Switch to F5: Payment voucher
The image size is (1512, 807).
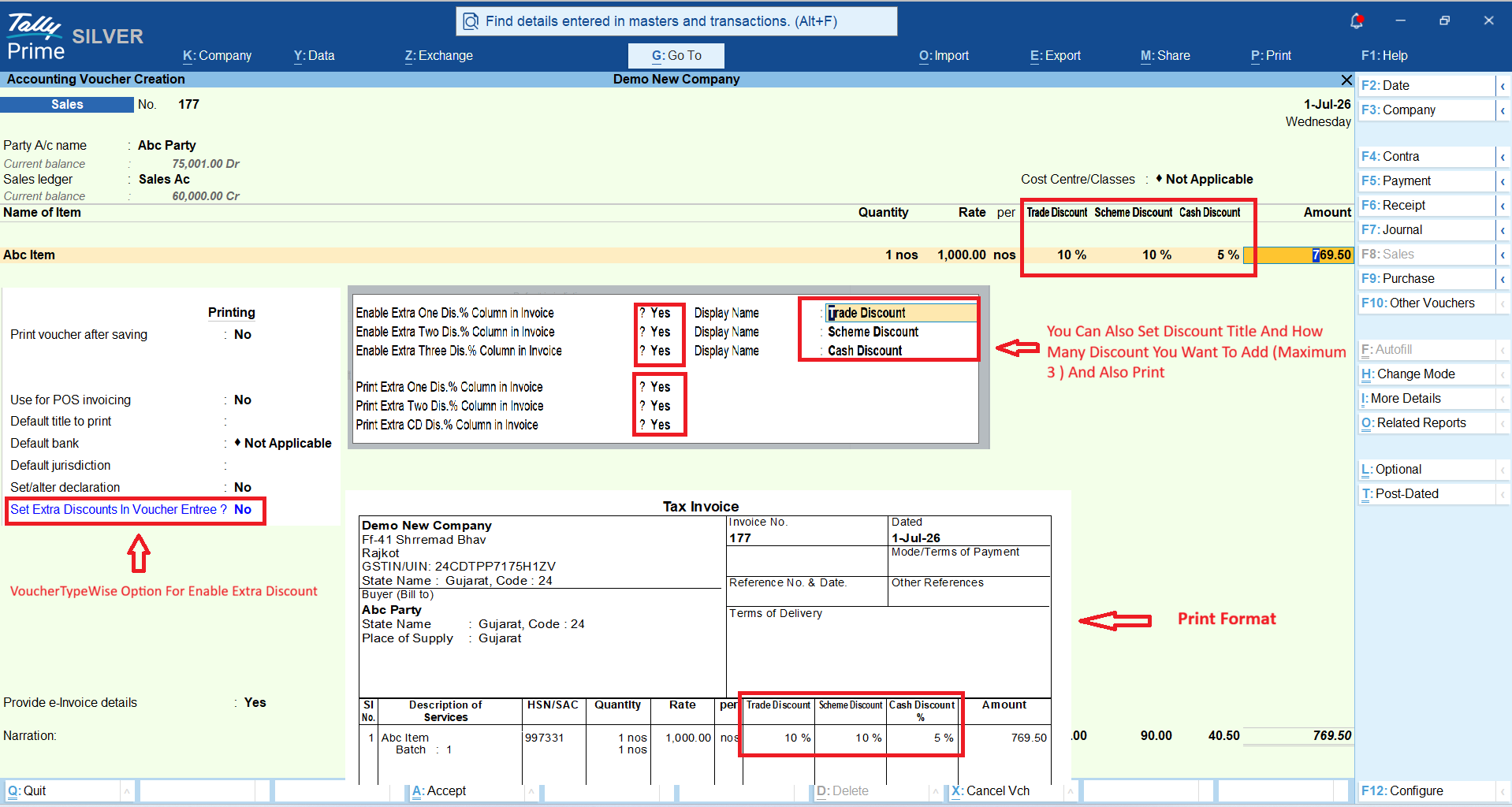[1426, 180]
